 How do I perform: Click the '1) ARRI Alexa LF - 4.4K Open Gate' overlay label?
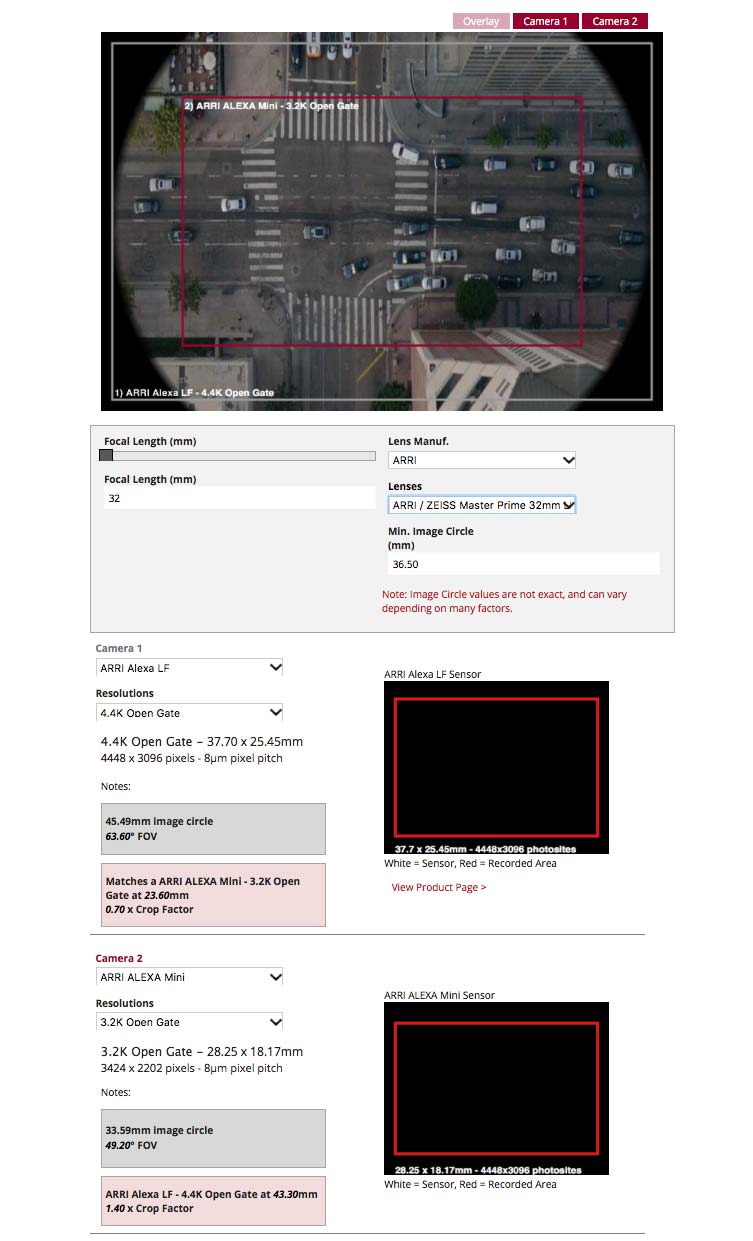click(x=194, y=393)
